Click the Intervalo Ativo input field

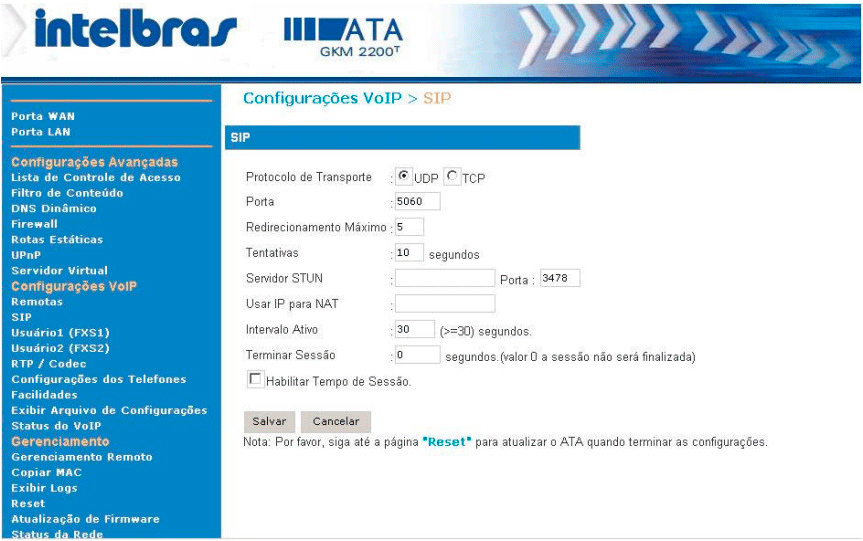415,329
